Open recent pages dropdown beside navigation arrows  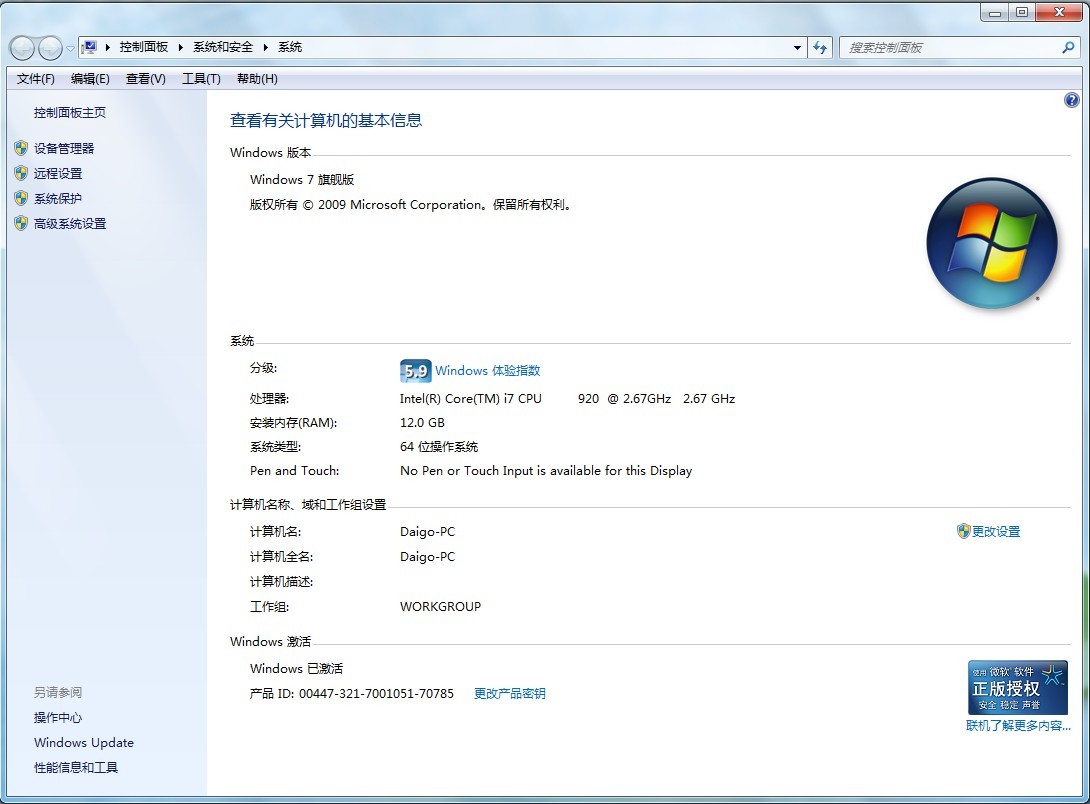point(70,49)
